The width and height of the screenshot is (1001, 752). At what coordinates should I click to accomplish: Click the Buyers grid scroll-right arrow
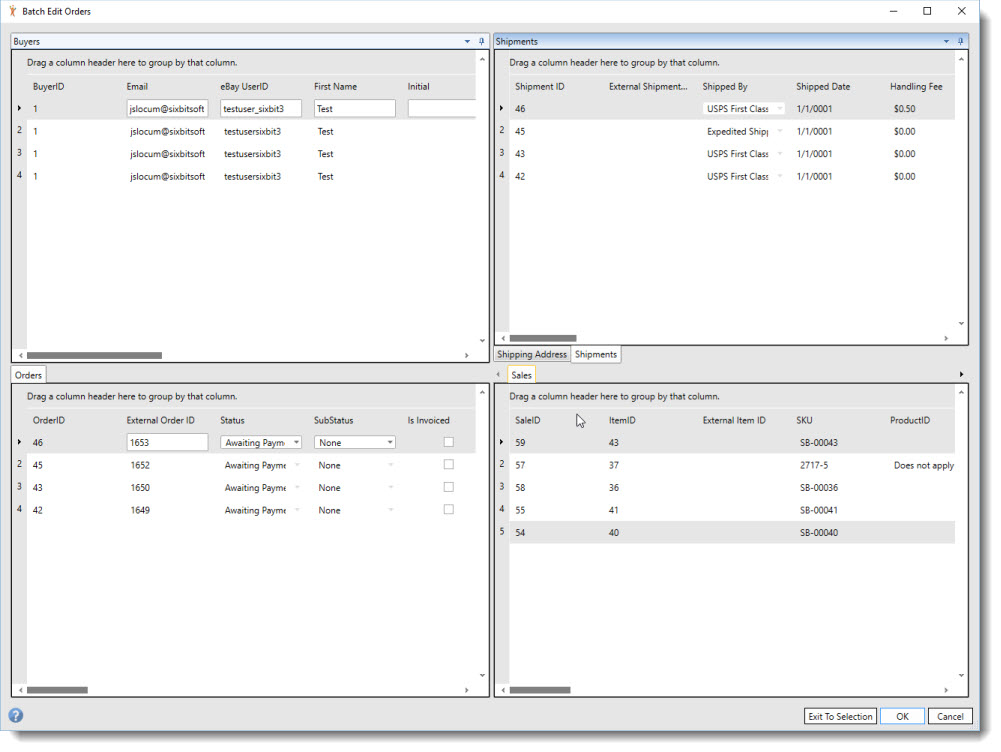(x=467, y=356)
